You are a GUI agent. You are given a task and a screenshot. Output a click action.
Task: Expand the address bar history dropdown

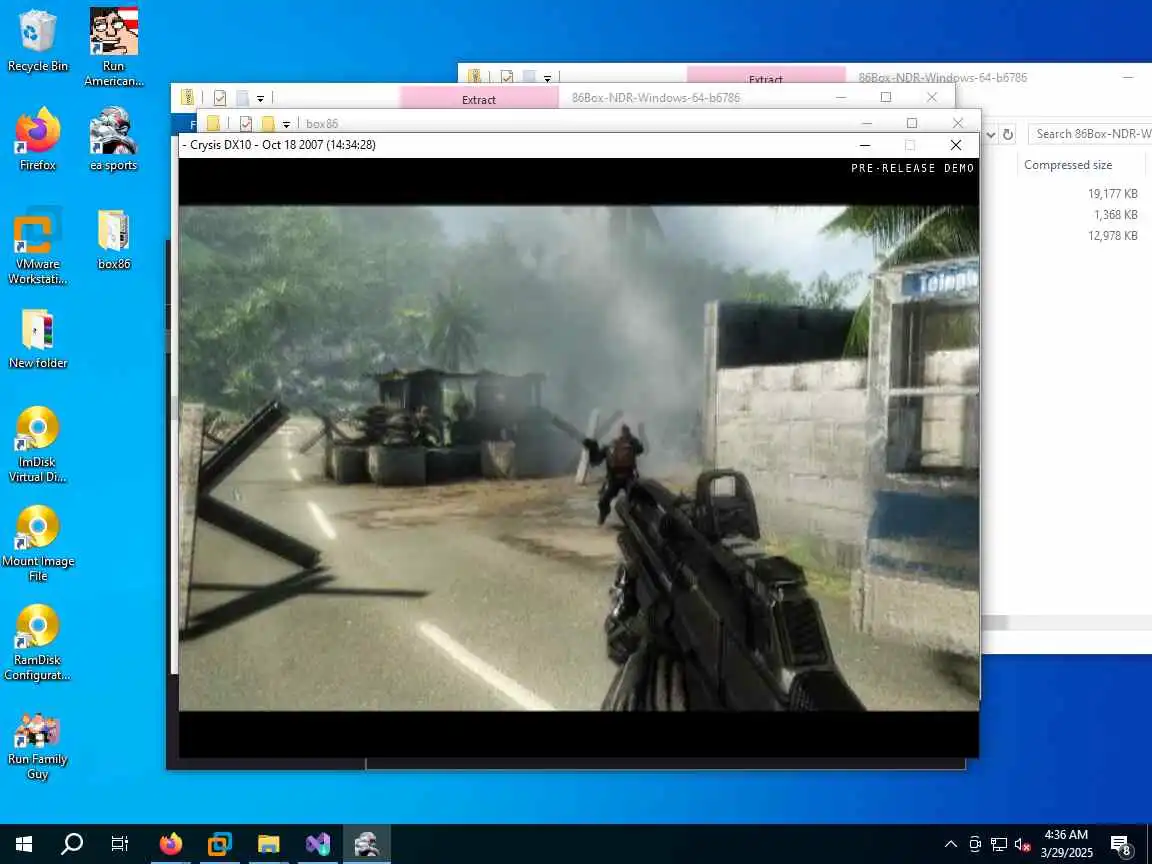click(990, 134)
